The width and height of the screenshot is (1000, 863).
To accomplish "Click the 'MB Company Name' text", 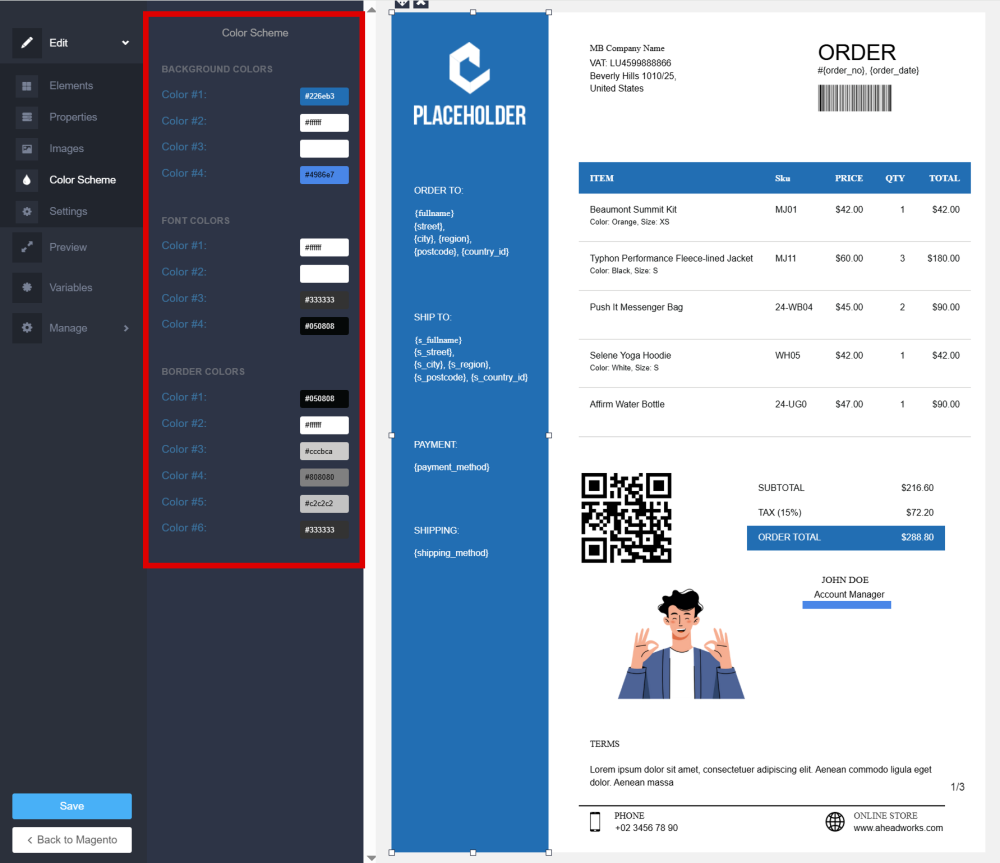I will point(627,48).
